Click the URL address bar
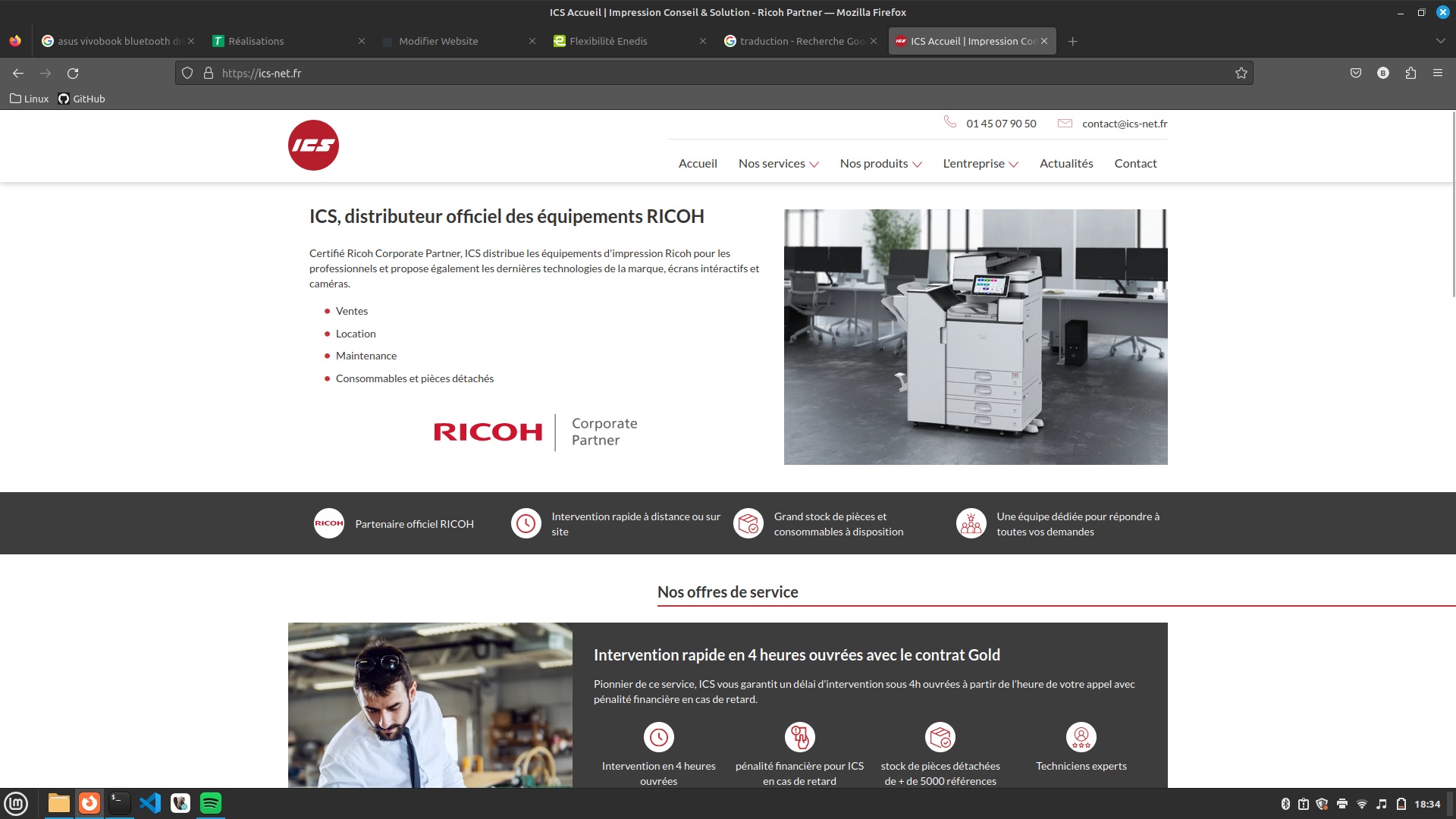Screen dimensions: 1456x819 click(x=682, y=74)
